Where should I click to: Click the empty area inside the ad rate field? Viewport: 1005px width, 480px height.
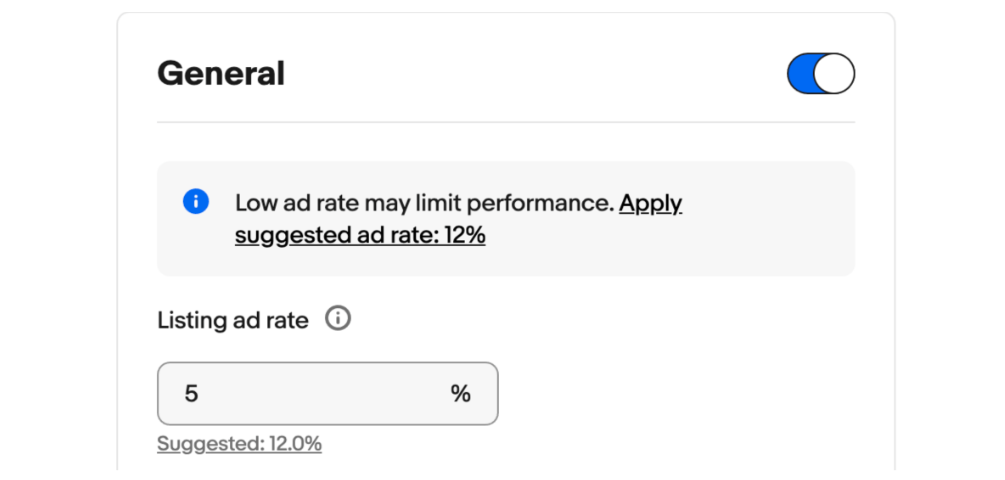click(x=320, y=394)
